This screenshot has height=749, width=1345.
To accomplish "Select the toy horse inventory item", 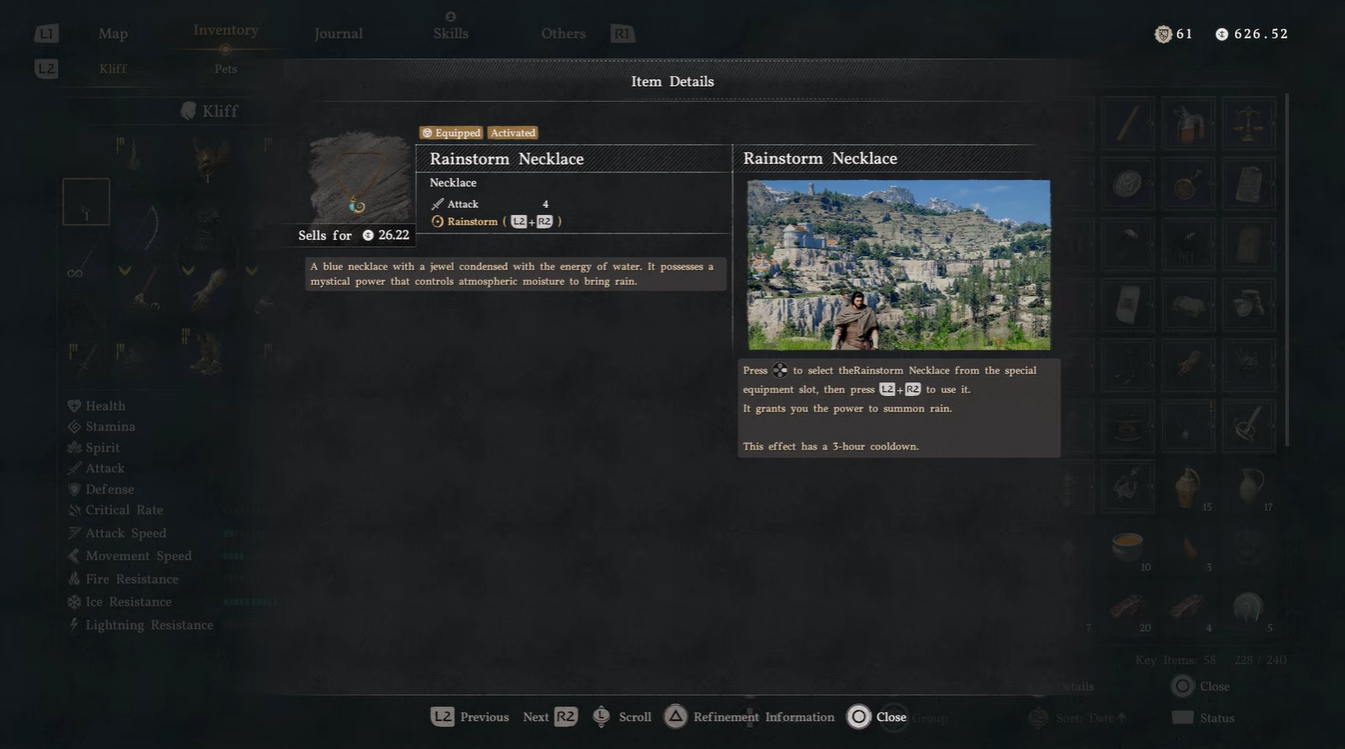I will pyautogui.click(x=1188, y=123).
